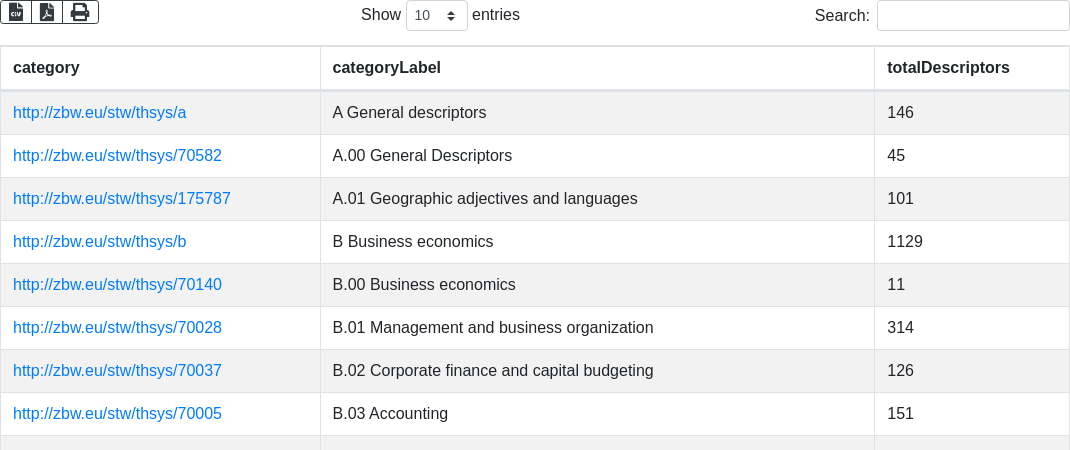
Task: Sort by categoryLabel column header
Action: (x=387, y=68)
